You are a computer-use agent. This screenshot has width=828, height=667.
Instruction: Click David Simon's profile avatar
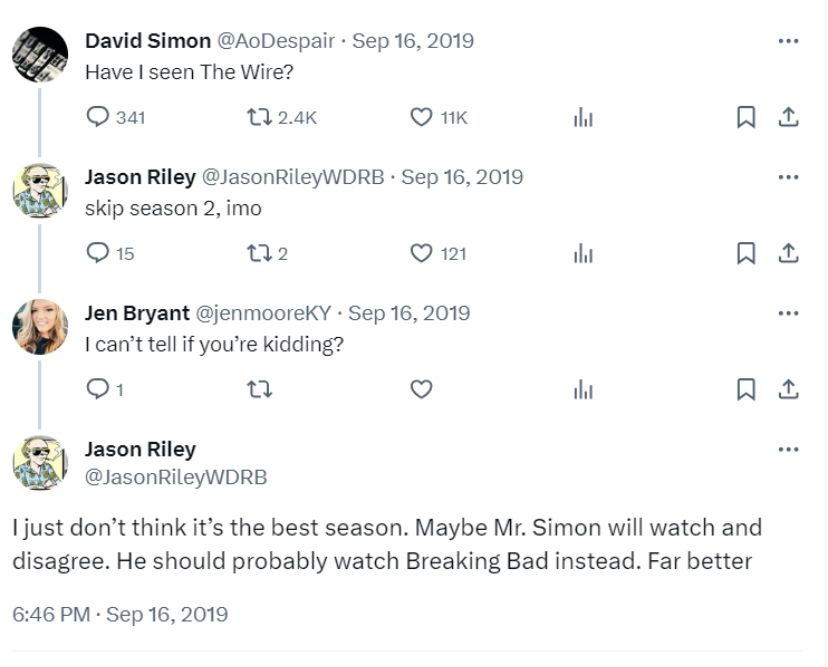[x=40, y=54]
